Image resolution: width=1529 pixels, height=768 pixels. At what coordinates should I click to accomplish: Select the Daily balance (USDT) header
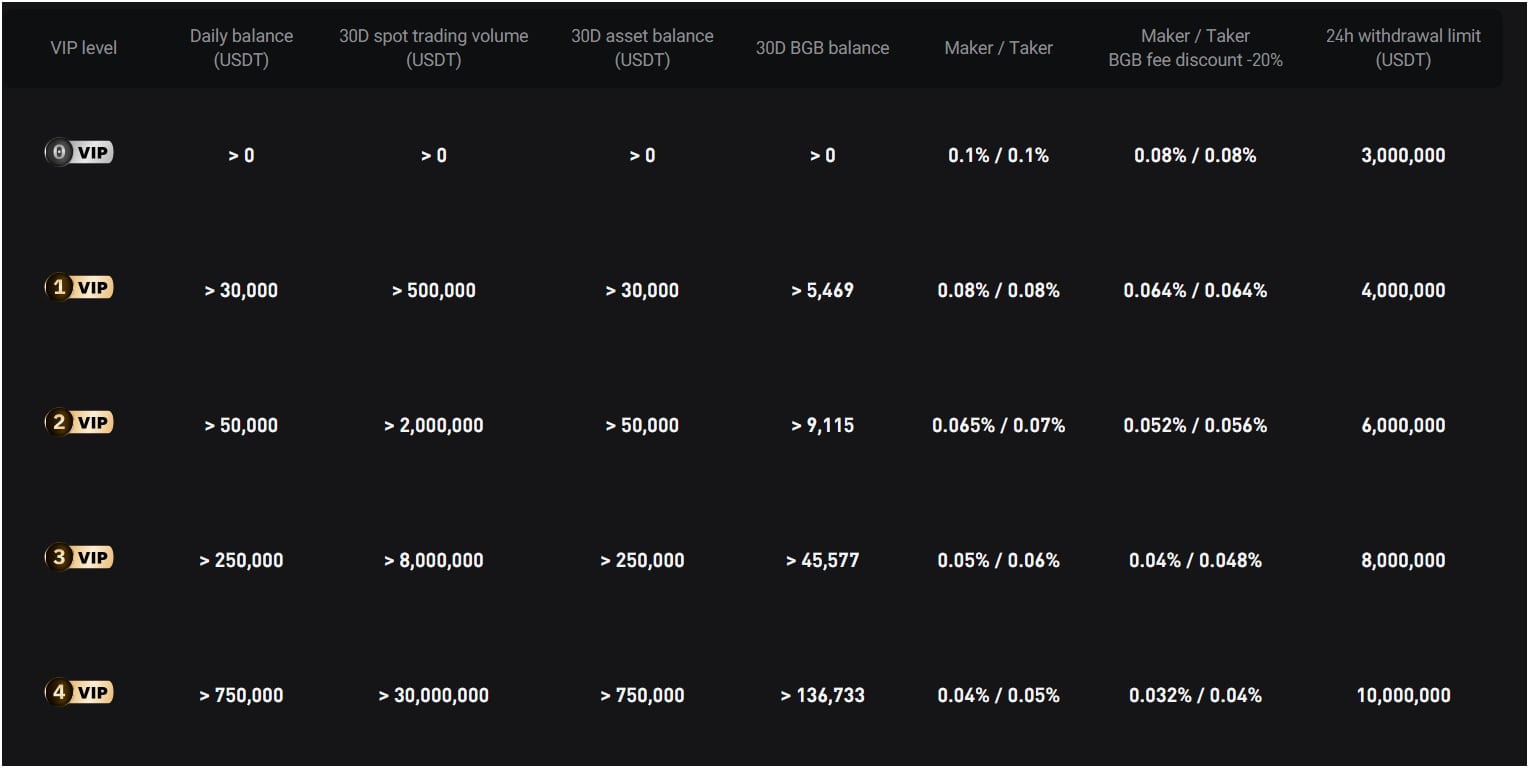(x=241, y=47)
